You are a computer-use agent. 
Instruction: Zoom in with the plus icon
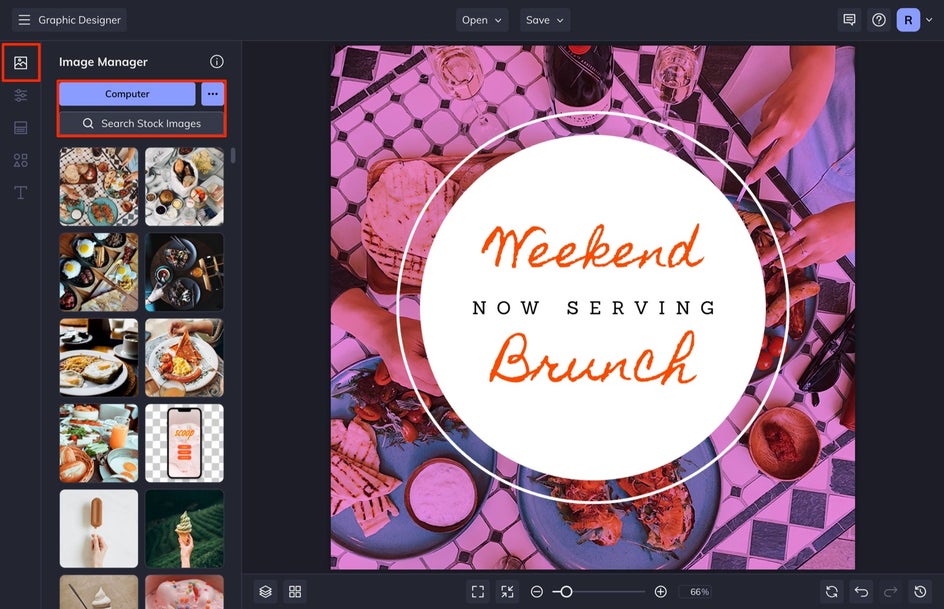click(x=660, y=592)
